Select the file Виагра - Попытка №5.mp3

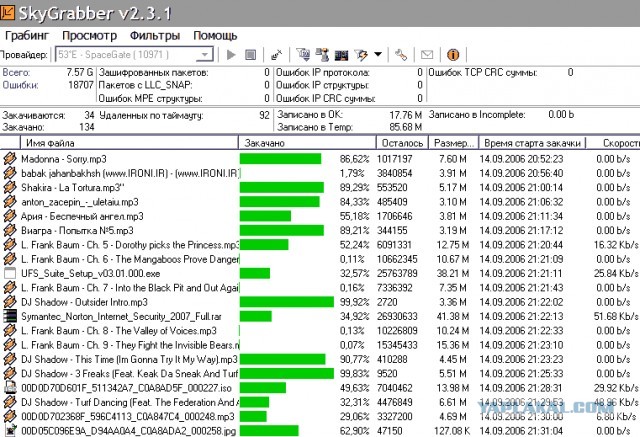pyautogui.click(x=77, y=231)
